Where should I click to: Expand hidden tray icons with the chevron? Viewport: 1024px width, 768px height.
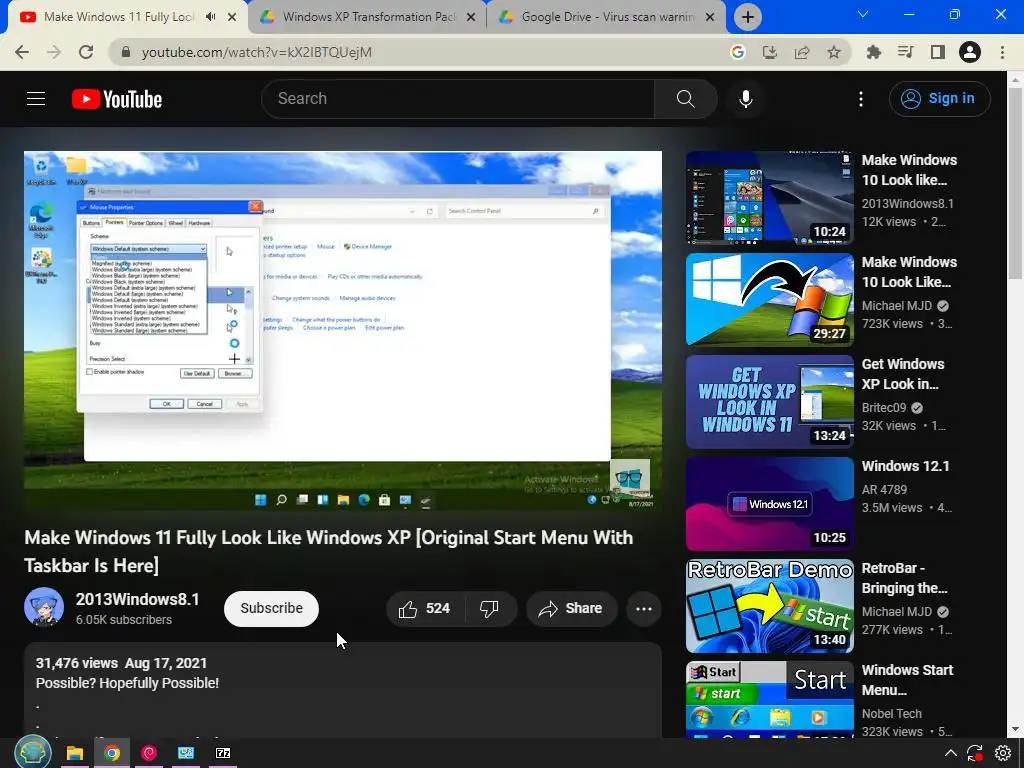point(951,753)
